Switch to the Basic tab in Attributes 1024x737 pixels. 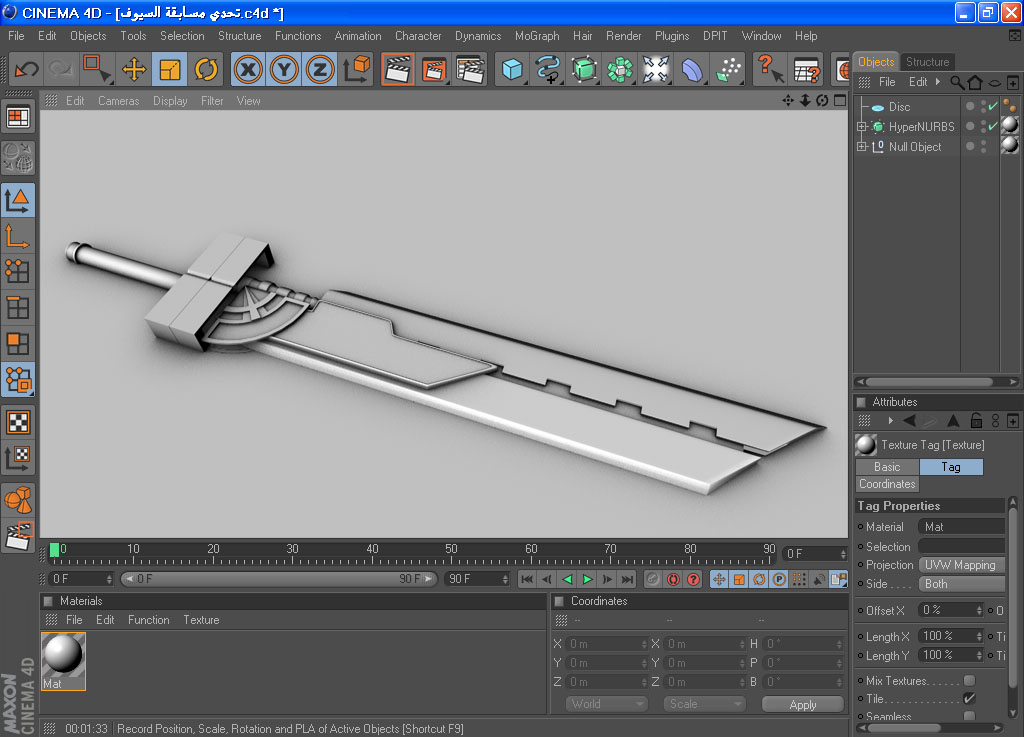coord(887,467)
